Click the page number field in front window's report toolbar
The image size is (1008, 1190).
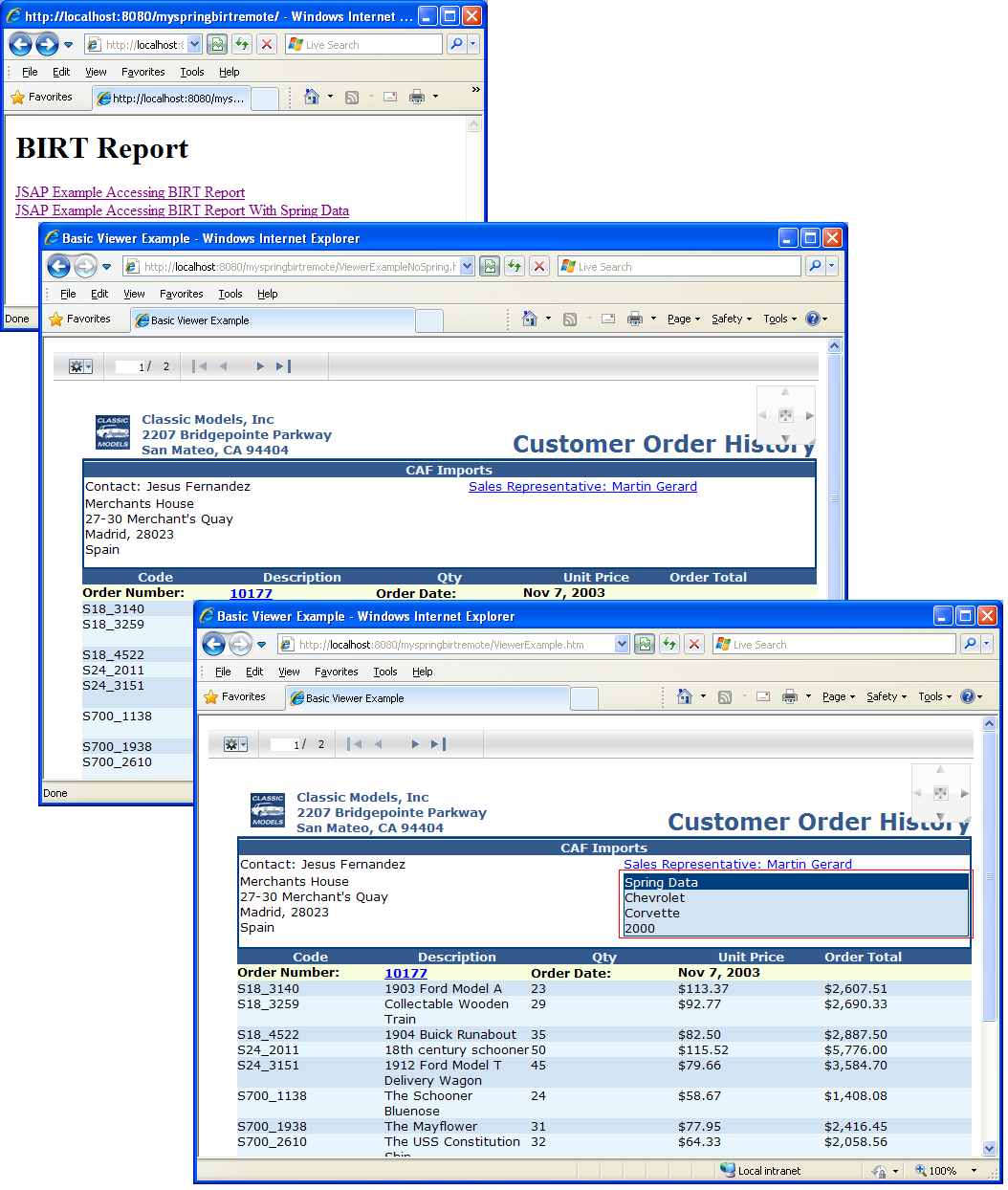coord(284,744)
